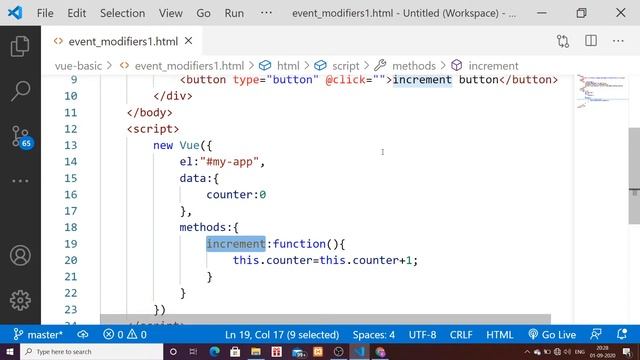Open the Go menu
Image resolution: width=640 pixels, height=360 pixels.
pyautogui.click(x=203, y=13)
